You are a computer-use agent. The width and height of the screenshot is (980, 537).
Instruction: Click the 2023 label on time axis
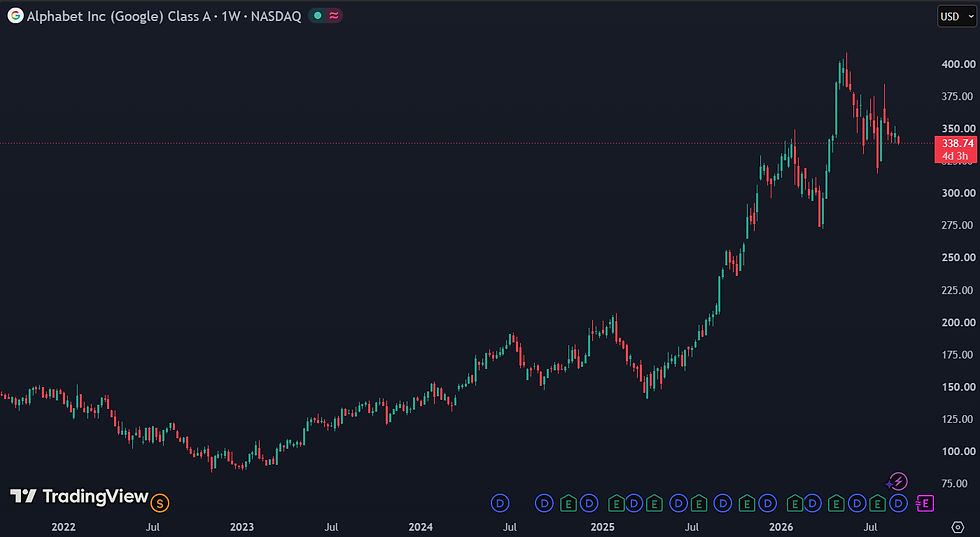[x=242, y=527]
